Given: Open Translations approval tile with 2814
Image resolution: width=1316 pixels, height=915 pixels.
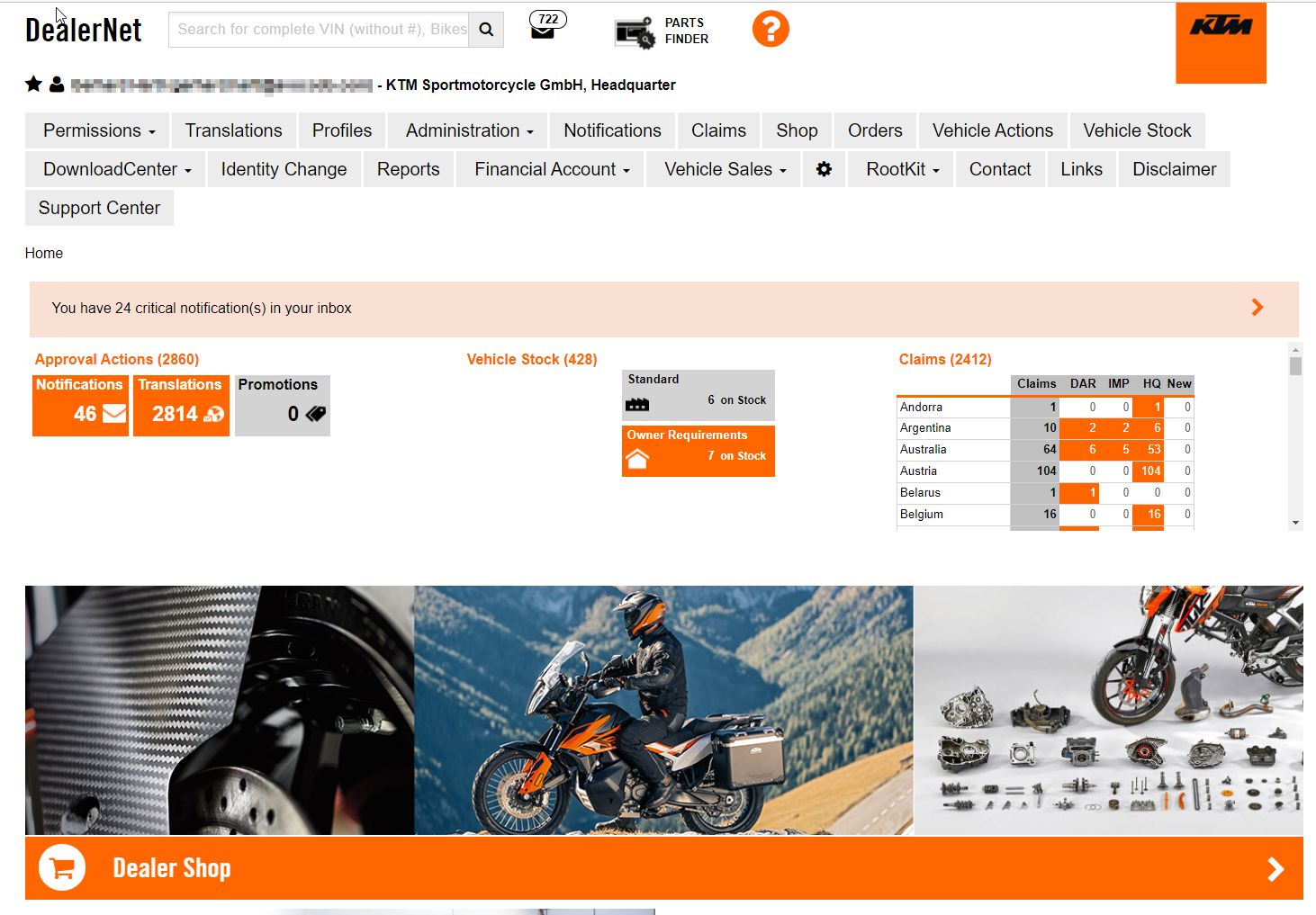Looking at the screenshot, I should coord(181,406).
